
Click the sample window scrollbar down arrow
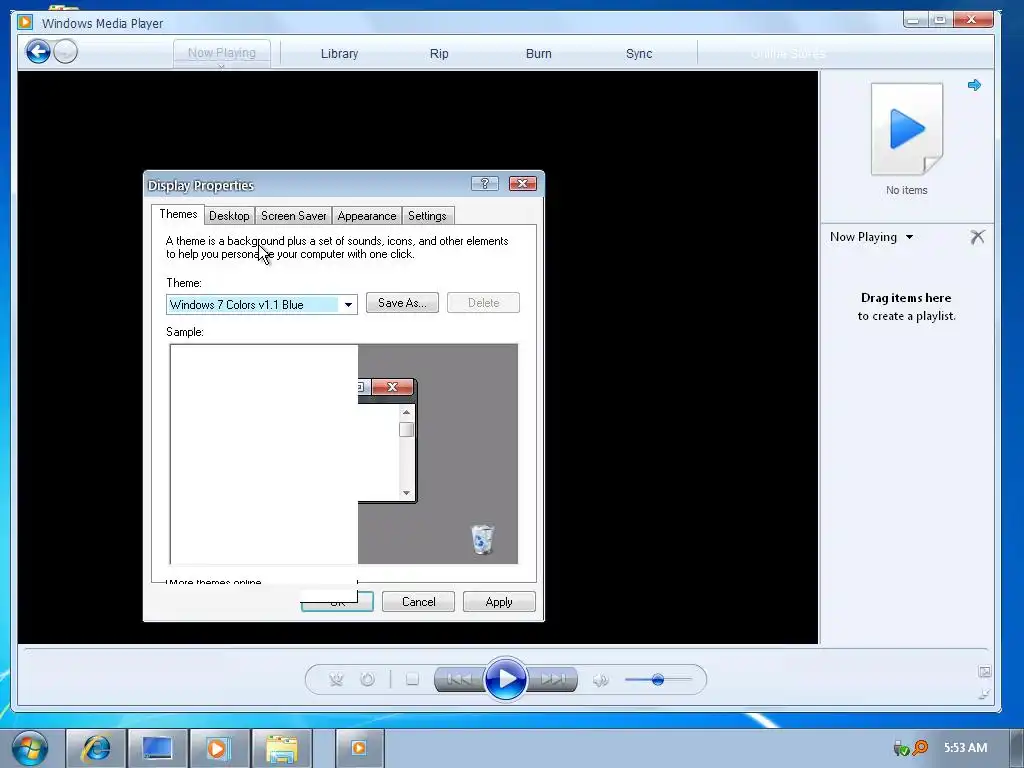pyautogui.click(x=406, y=493)
